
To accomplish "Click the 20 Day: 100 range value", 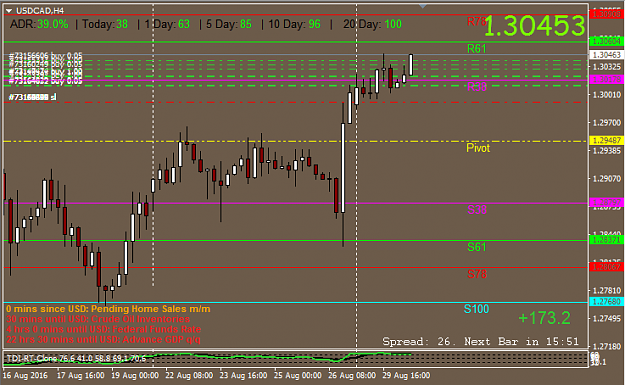I will [373, 24].
